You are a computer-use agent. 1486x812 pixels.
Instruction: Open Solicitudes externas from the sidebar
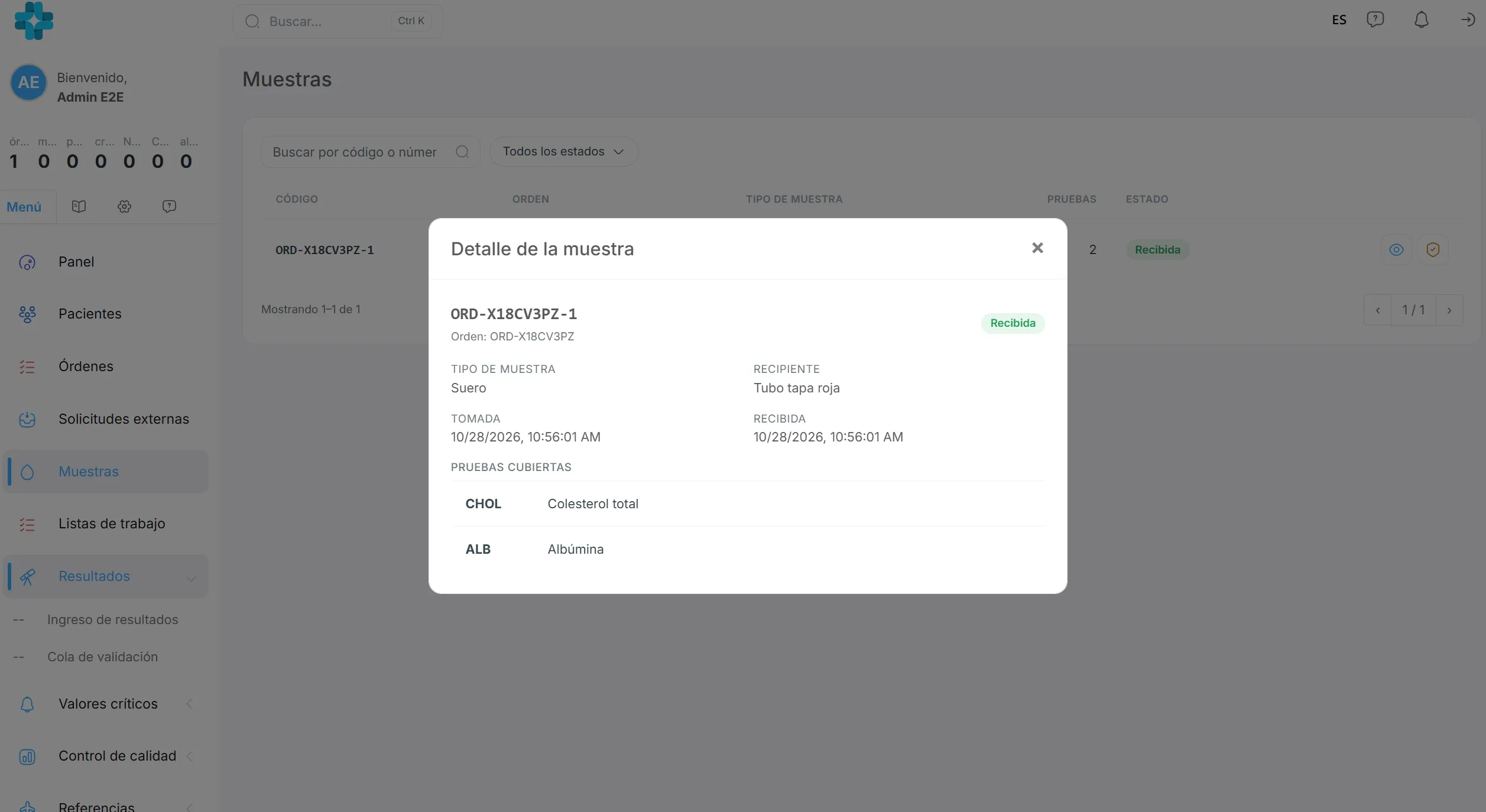[x=106, y=419]
